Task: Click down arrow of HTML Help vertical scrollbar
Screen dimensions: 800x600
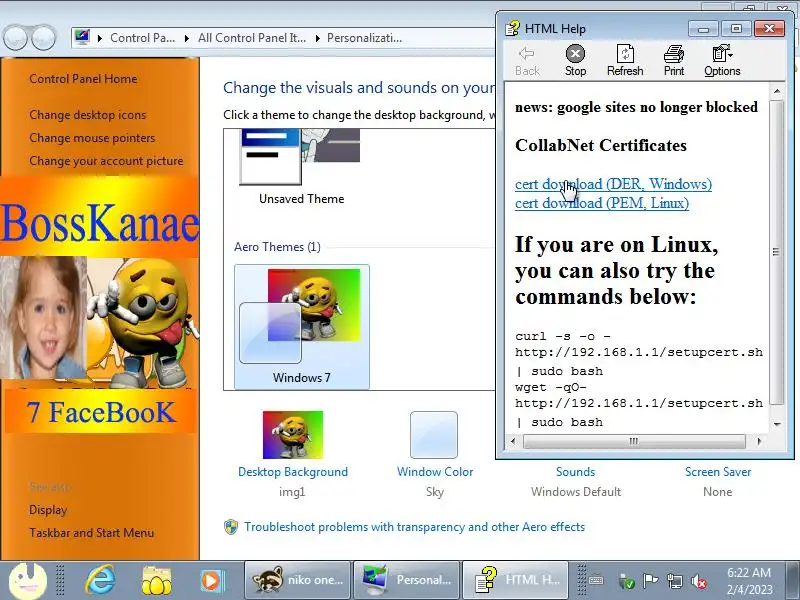Action: pos(777,423)
